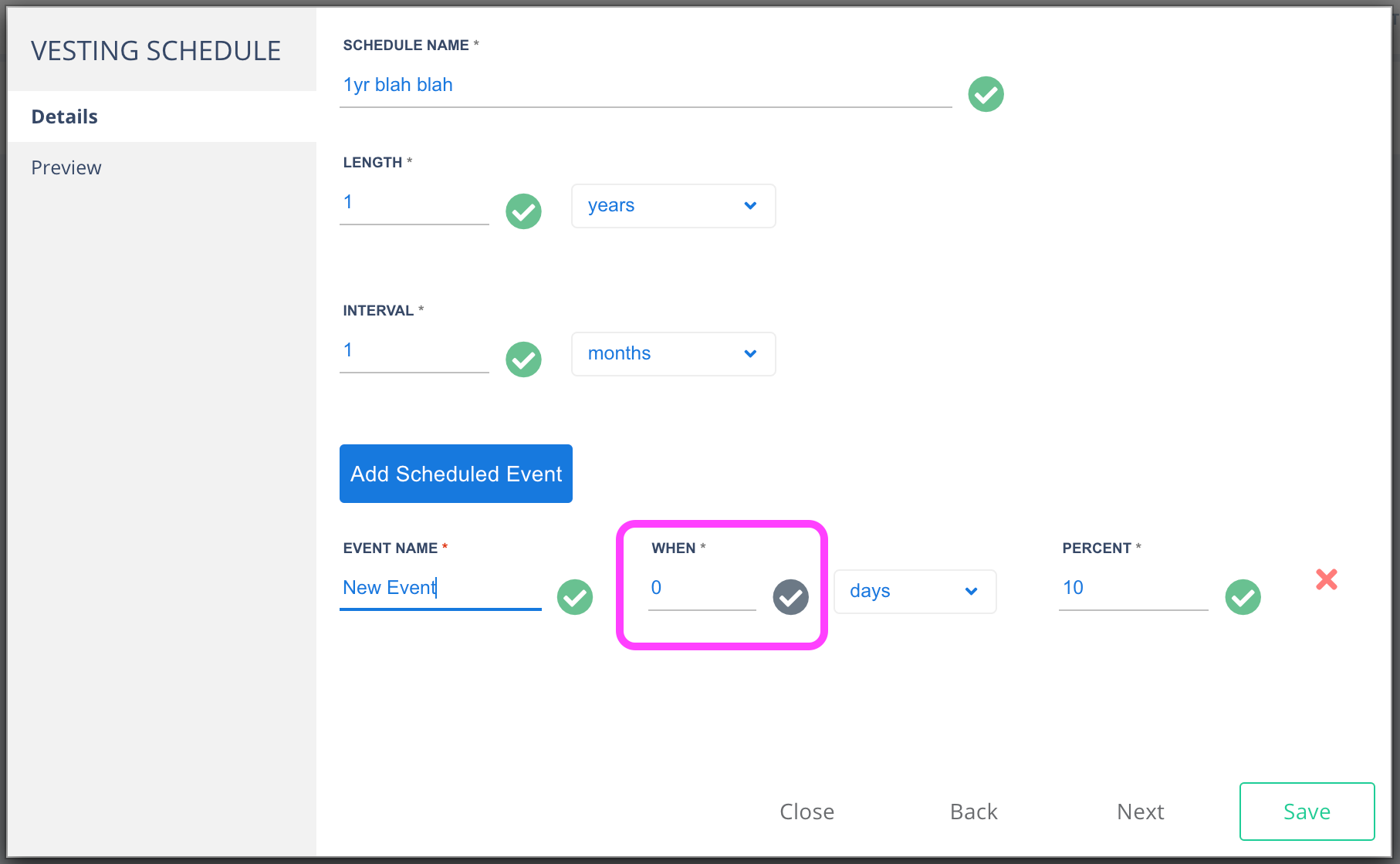Click the Interval number input
The image size is (1400, 864).
pyautogui.click(x=414, y=351)
